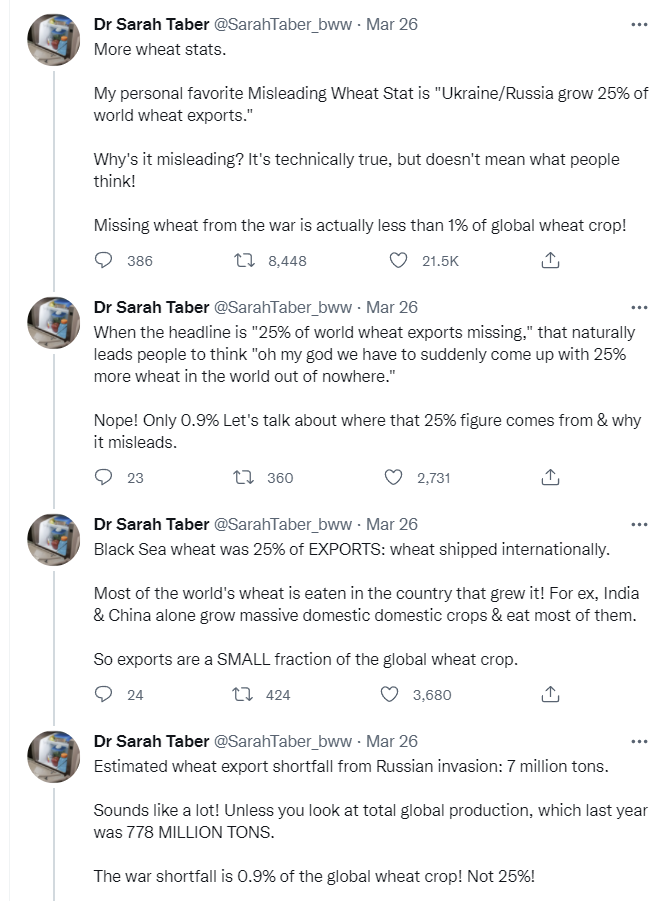666x901 pixels.
Task: Open more options on the second tweet
Action: [639, 307]
